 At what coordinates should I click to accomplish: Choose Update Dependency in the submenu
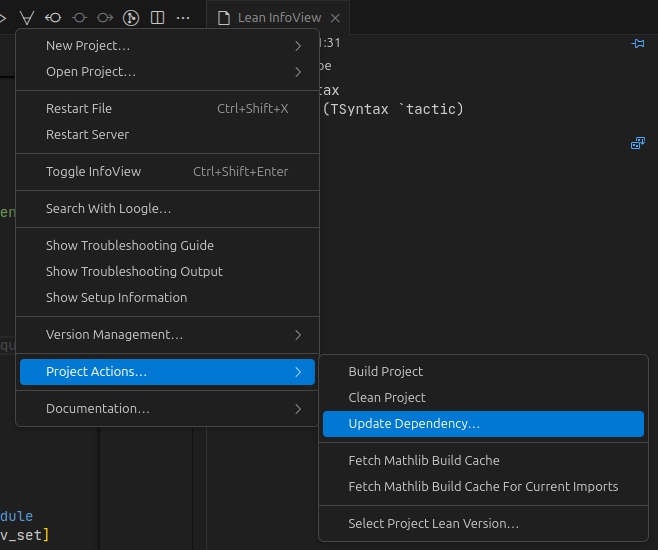pos(482,424)
